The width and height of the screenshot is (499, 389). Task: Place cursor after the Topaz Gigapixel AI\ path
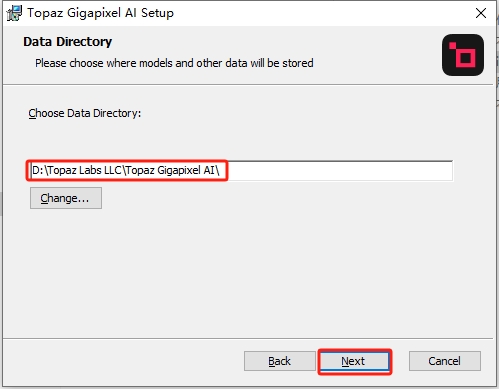(221, 171)
